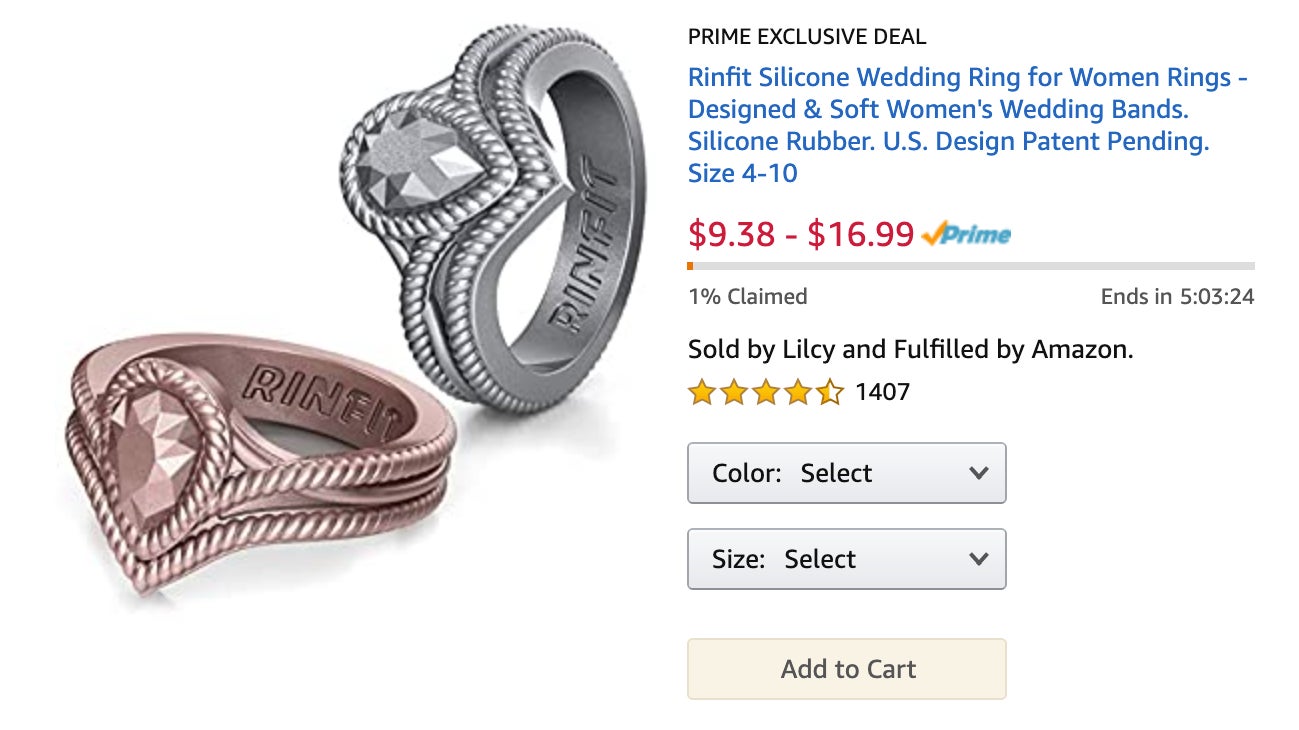This screenshot has width=1299, height=730.
Task: Click the Prime badge logo
Action: point(967,235)
